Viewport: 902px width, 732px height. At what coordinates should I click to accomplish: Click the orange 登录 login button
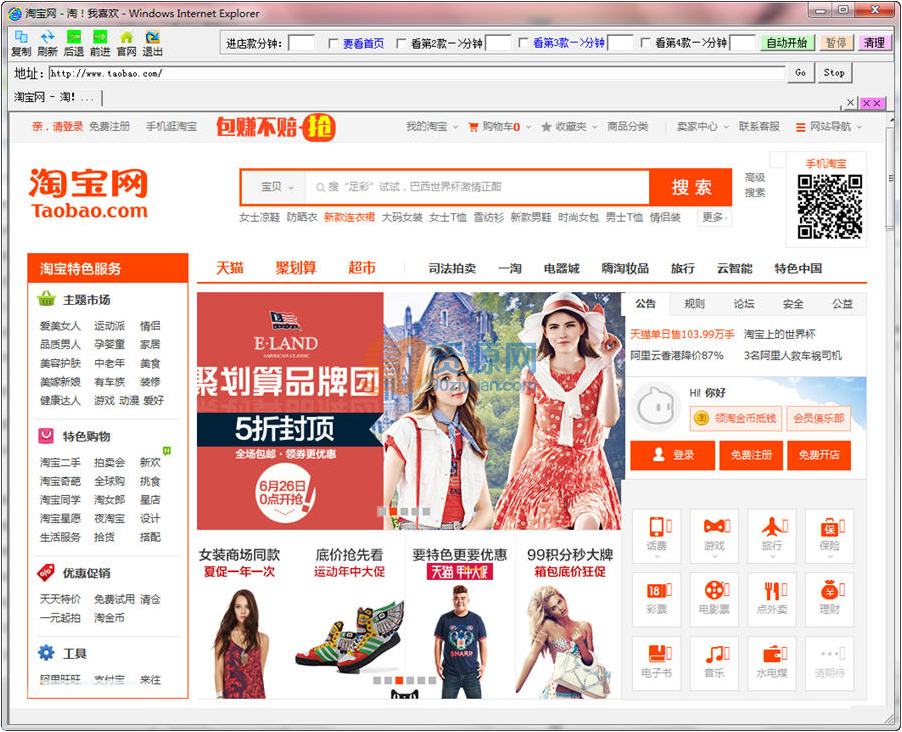click(672, 455)
